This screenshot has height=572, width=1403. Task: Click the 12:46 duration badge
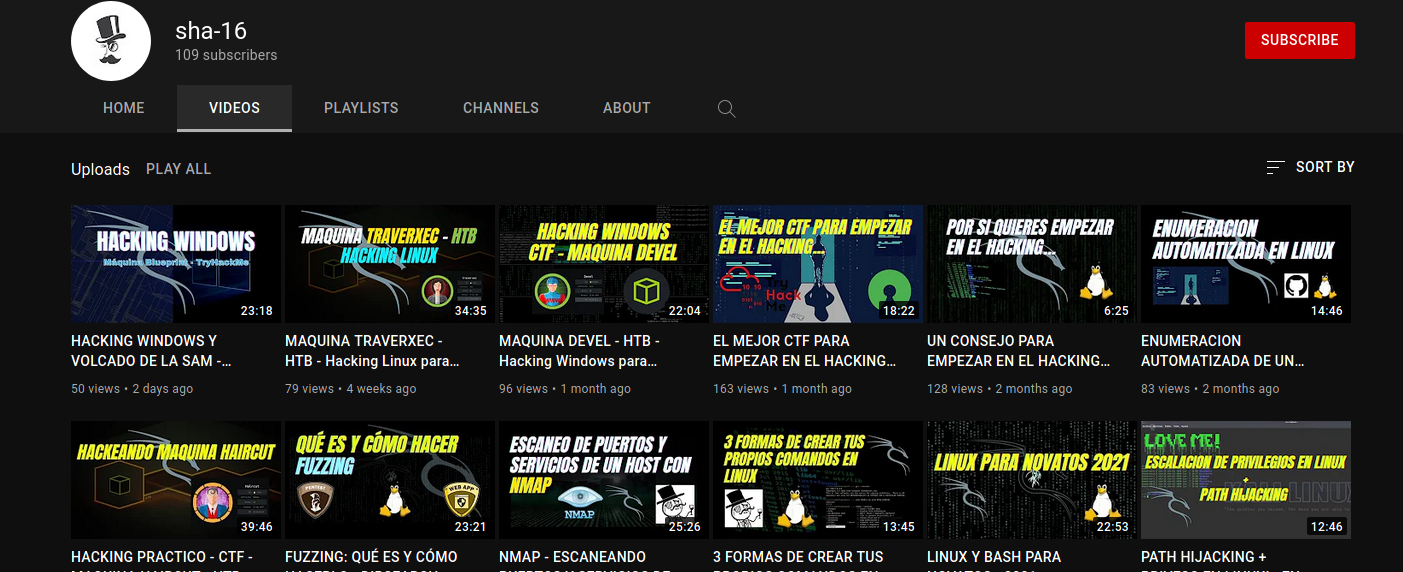pos(1327,527)
